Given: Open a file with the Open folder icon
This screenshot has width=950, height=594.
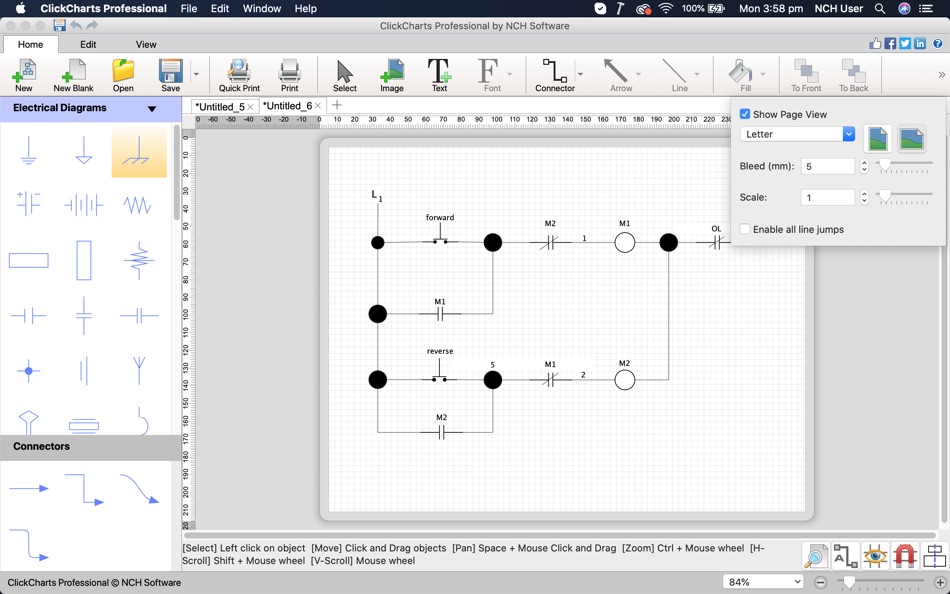Looking at the screenshot, I should coord(123,75).
